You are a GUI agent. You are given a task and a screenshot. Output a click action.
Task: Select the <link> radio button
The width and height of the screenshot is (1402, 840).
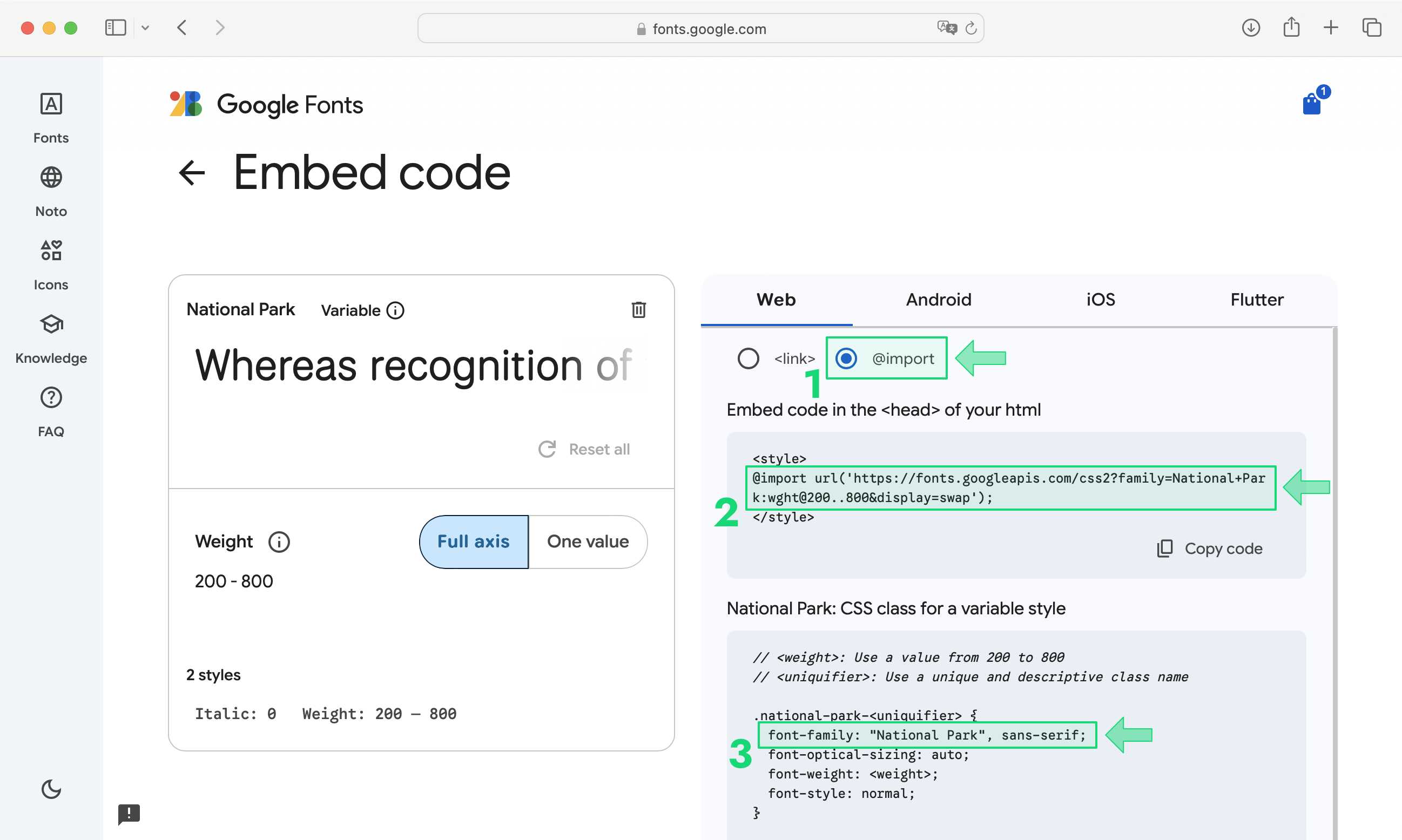[x=748, y=358]
